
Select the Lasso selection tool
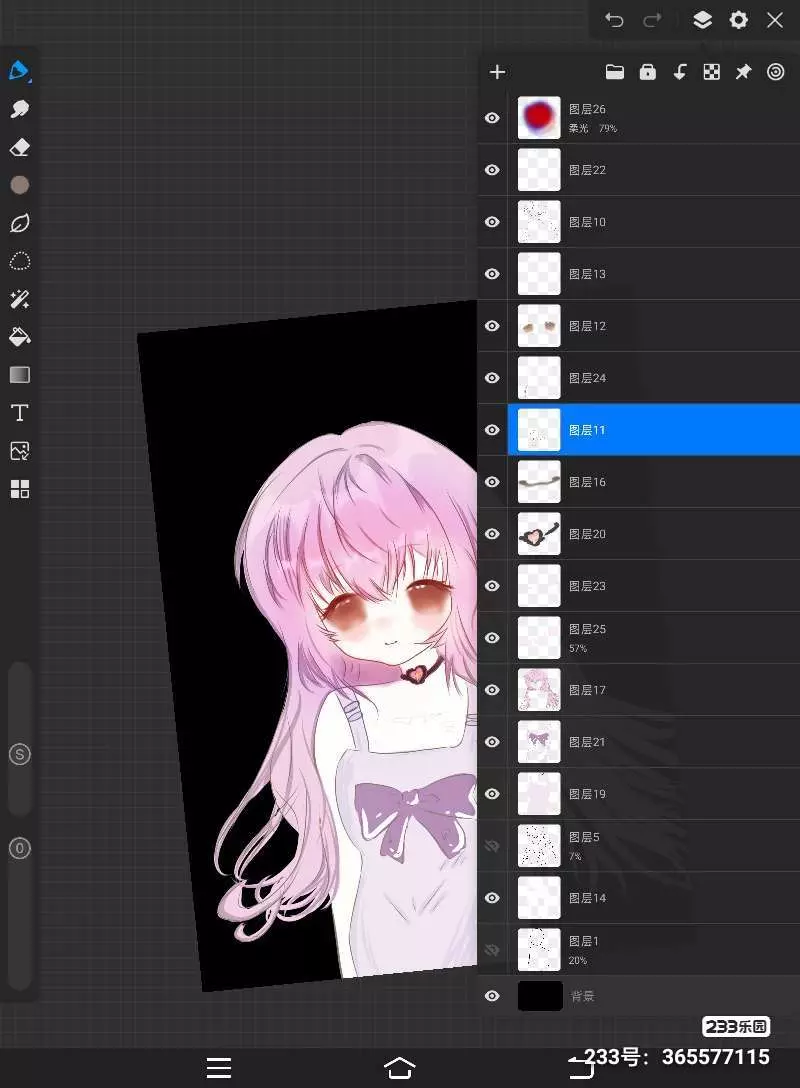tap(20, 262)
